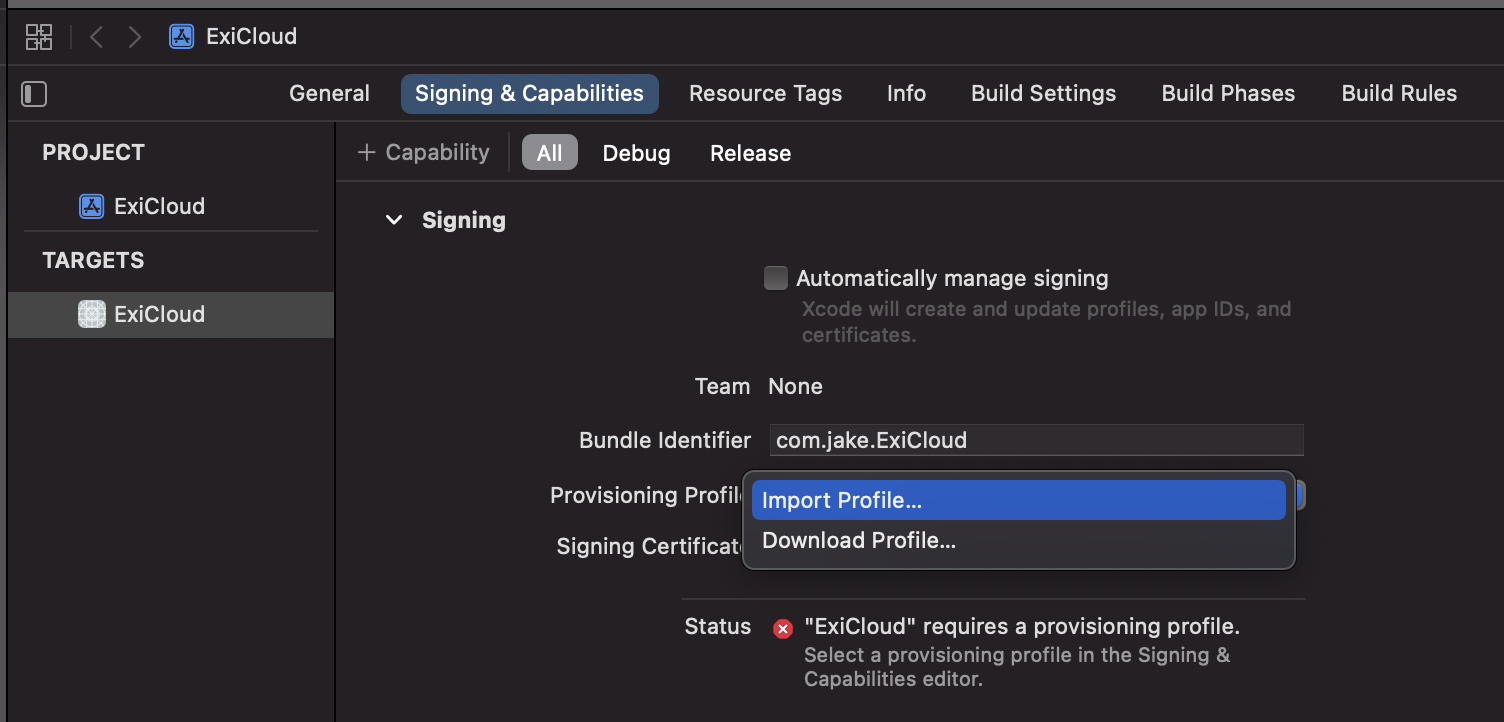Click the Provisioning Profile dropdown arrow
Screen dimensions: 1504x722
(1300, 496)
